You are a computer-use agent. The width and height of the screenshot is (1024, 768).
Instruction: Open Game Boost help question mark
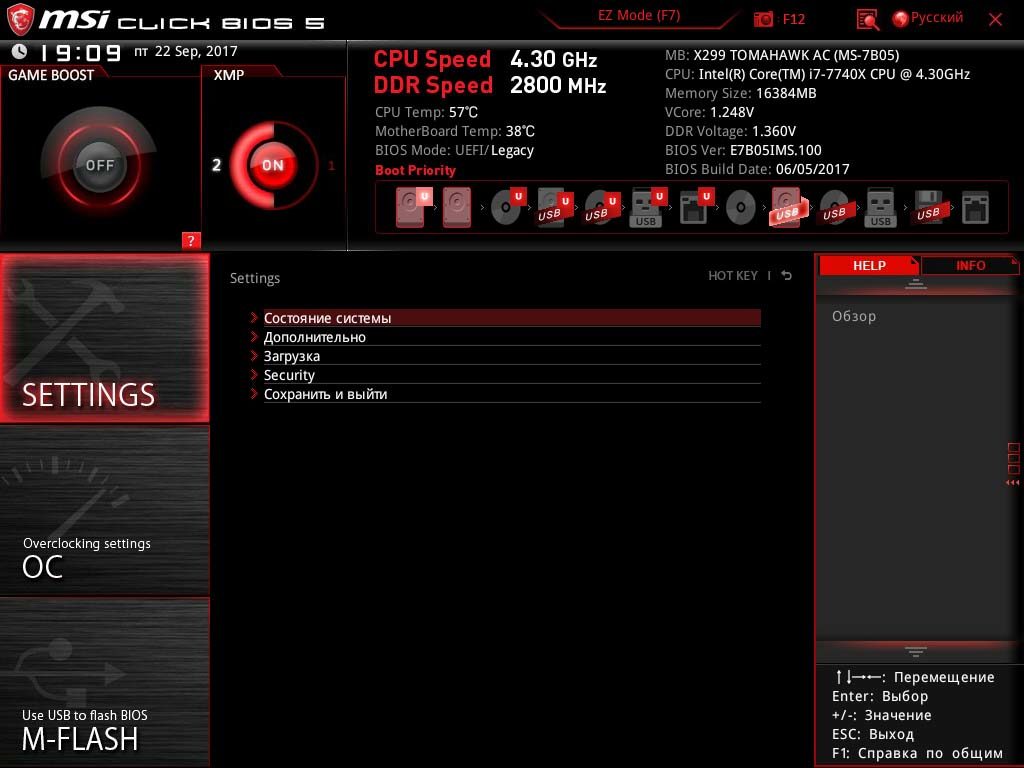[191, 240]
